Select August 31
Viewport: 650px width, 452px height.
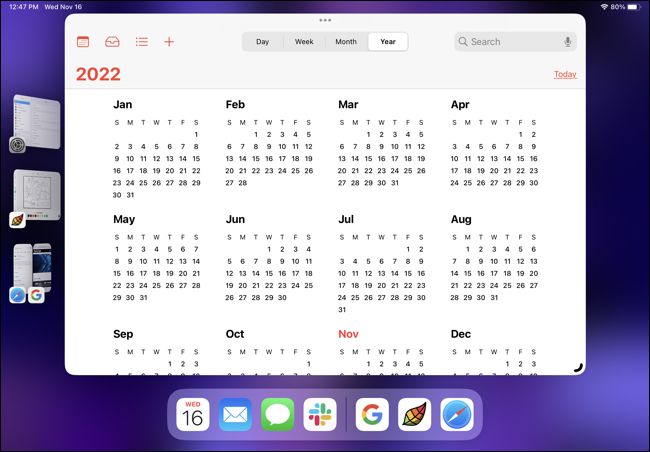(494, 298)
